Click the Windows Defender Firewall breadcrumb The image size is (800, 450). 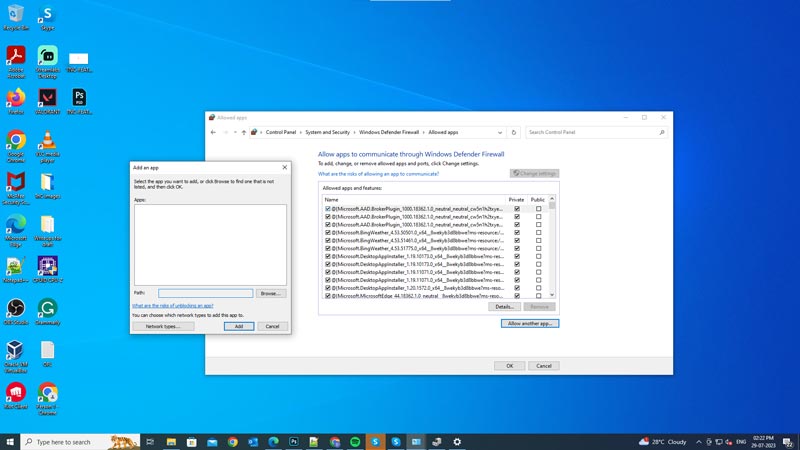pos(389,132)
